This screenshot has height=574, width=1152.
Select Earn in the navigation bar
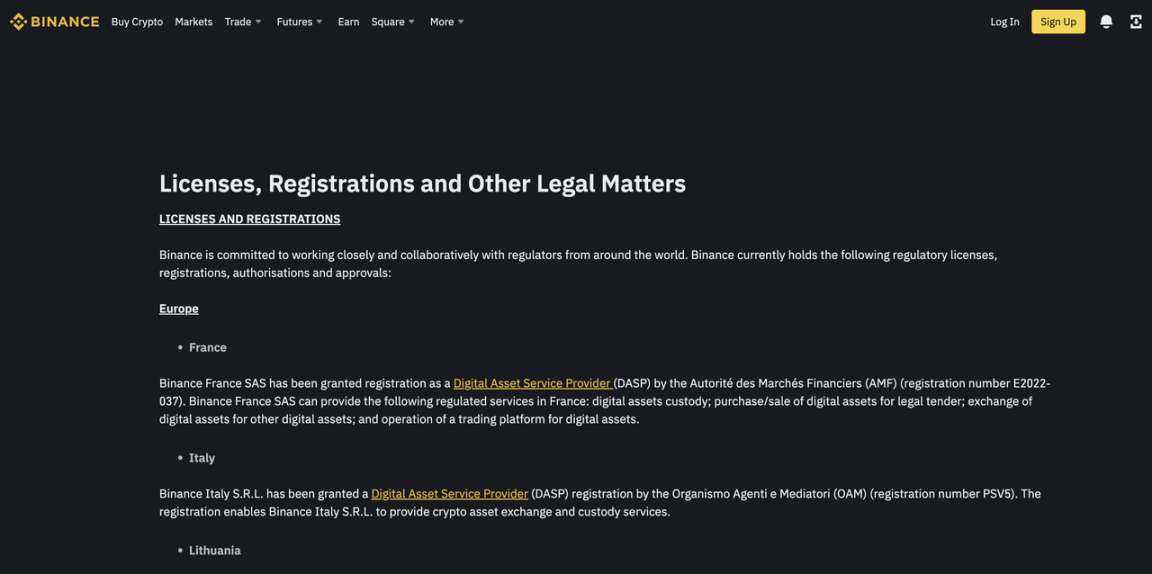pyautogui.click(x=348, y=22)
